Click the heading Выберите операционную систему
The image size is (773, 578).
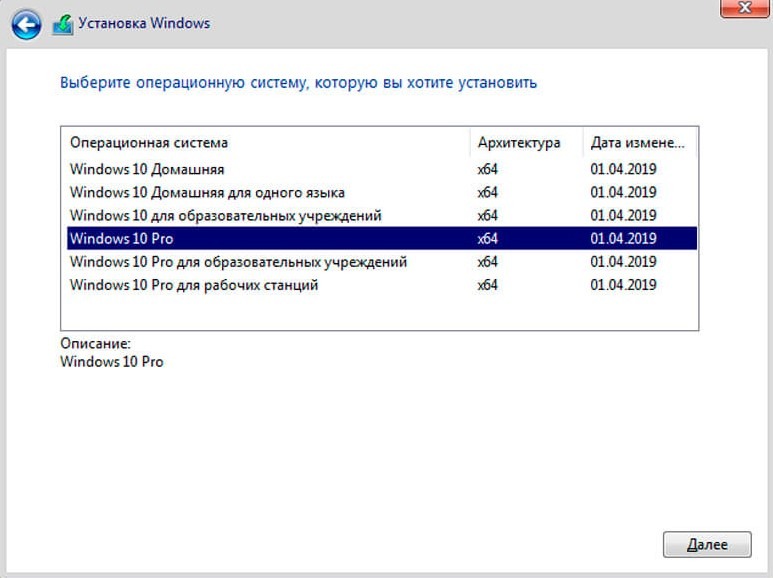click(x=298, y=82)
